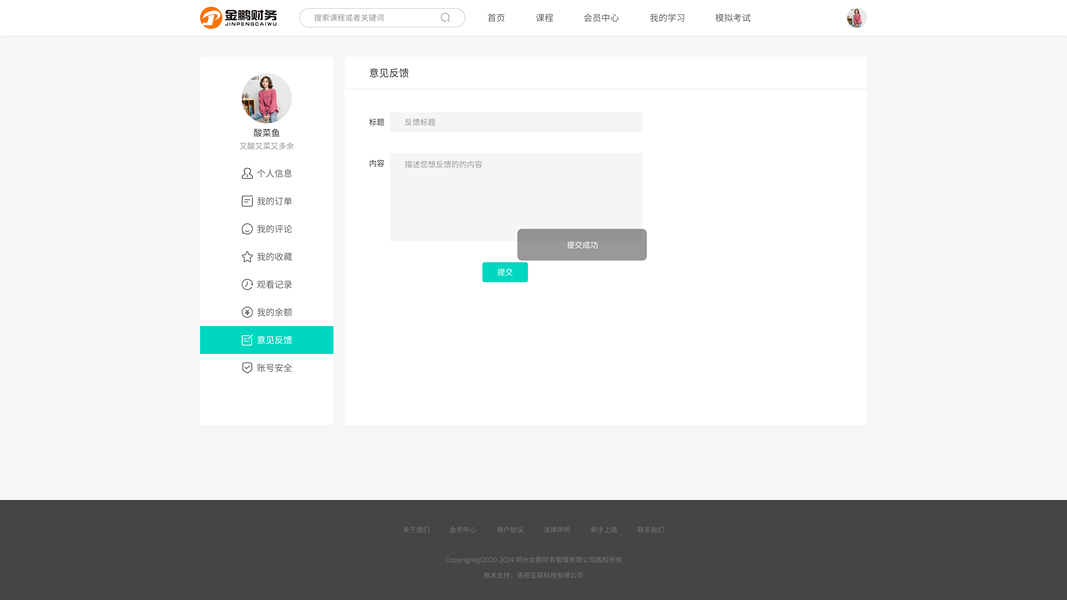Open 观看记录 in the sidebar

pos(267,284)
